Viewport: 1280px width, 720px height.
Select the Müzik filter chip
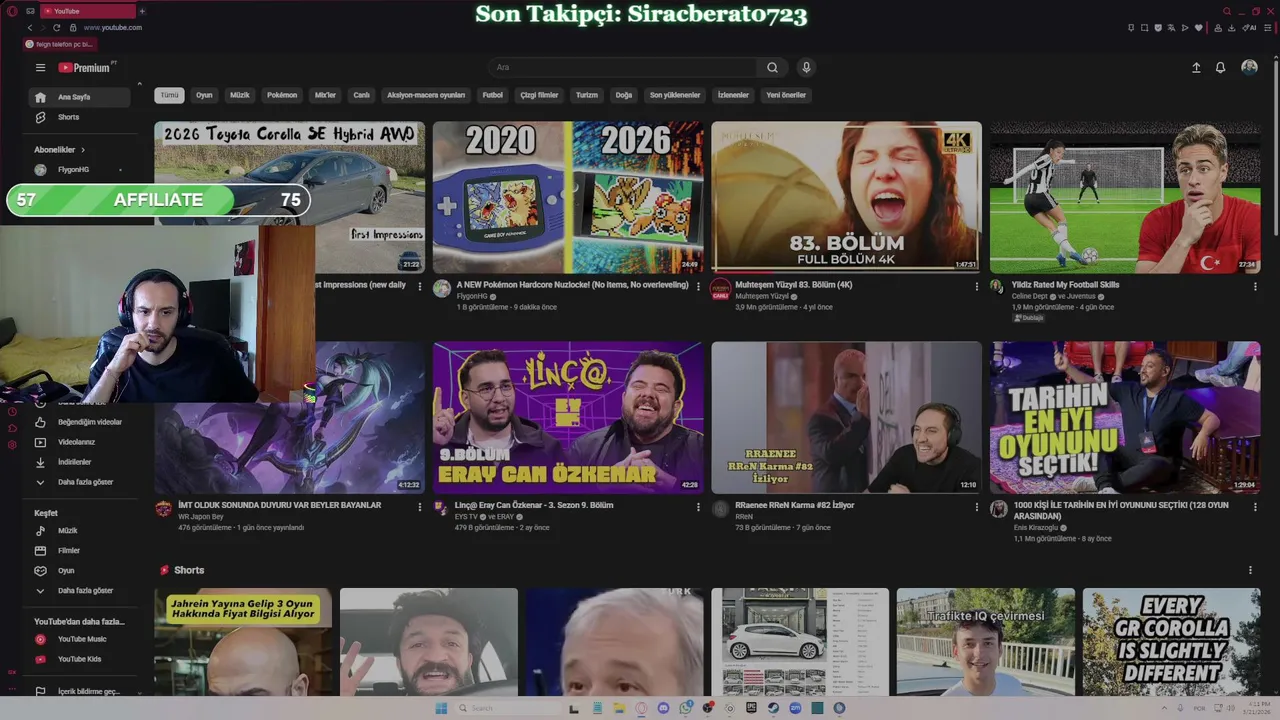240,95
